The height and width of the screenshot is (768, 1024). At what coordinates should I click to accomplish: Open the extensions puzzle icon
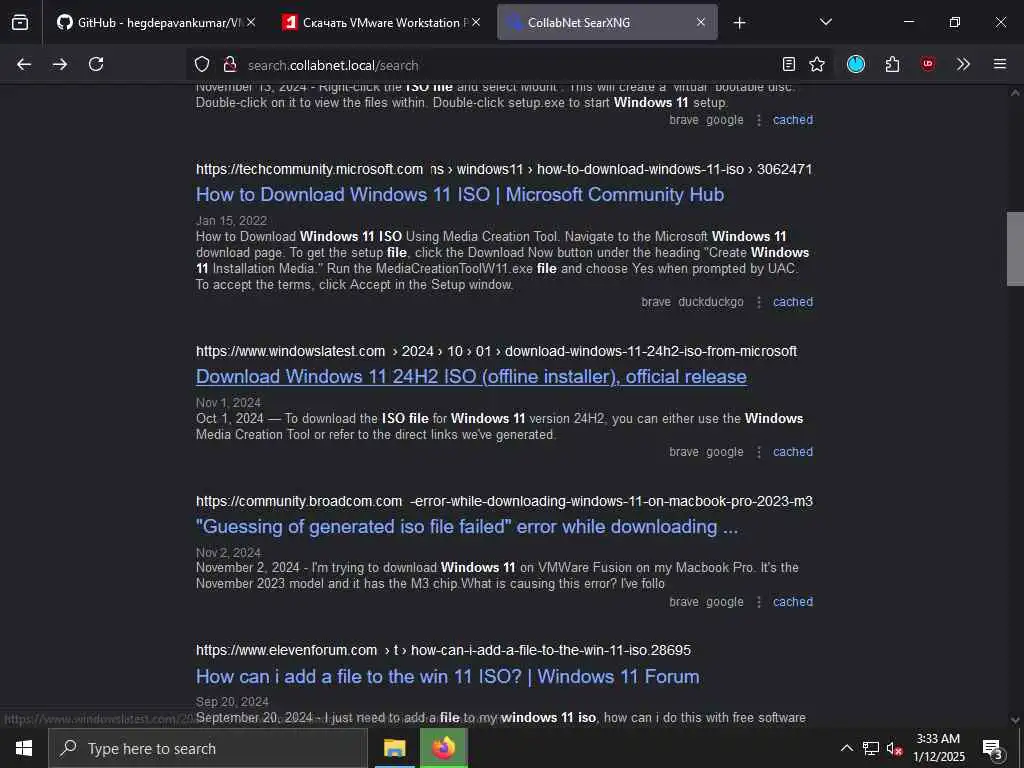click(892, 64)
